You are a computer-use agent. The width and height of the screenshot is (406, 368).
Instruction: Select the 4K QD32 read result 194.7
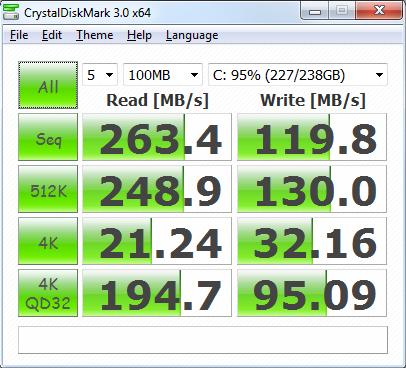157,293
